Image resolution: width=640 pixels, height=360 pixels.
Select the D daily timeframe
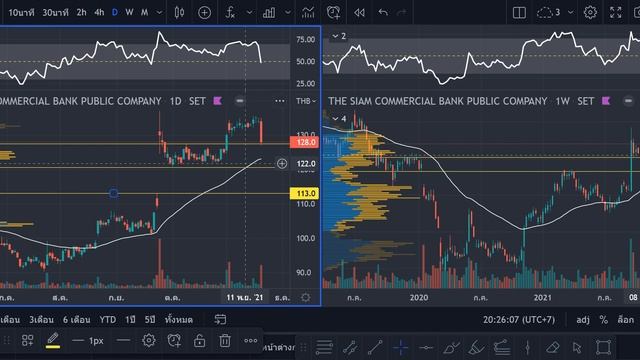tap(115, 13)
